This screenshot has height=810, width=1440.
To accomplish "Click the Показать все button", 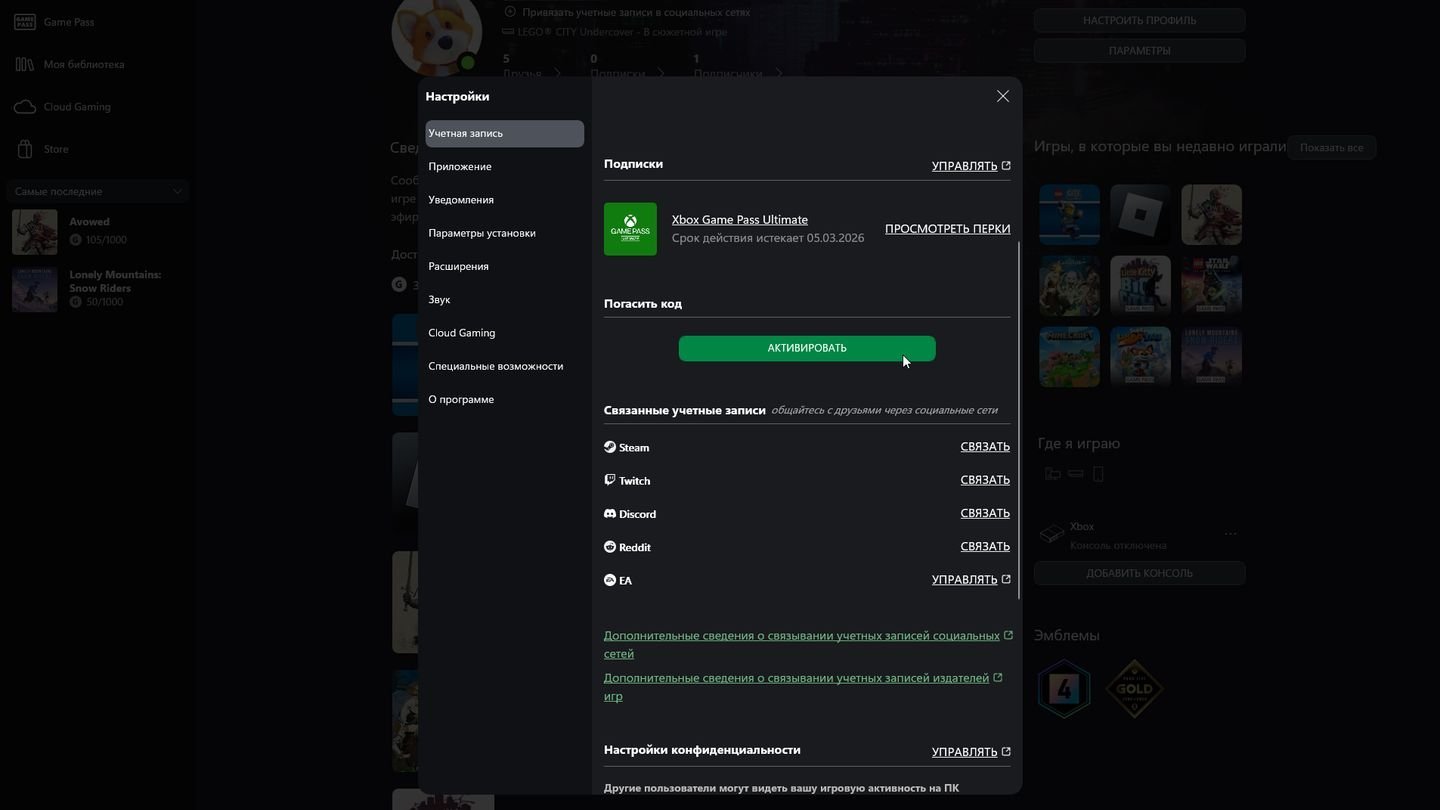I will (x=1331, y=147).
